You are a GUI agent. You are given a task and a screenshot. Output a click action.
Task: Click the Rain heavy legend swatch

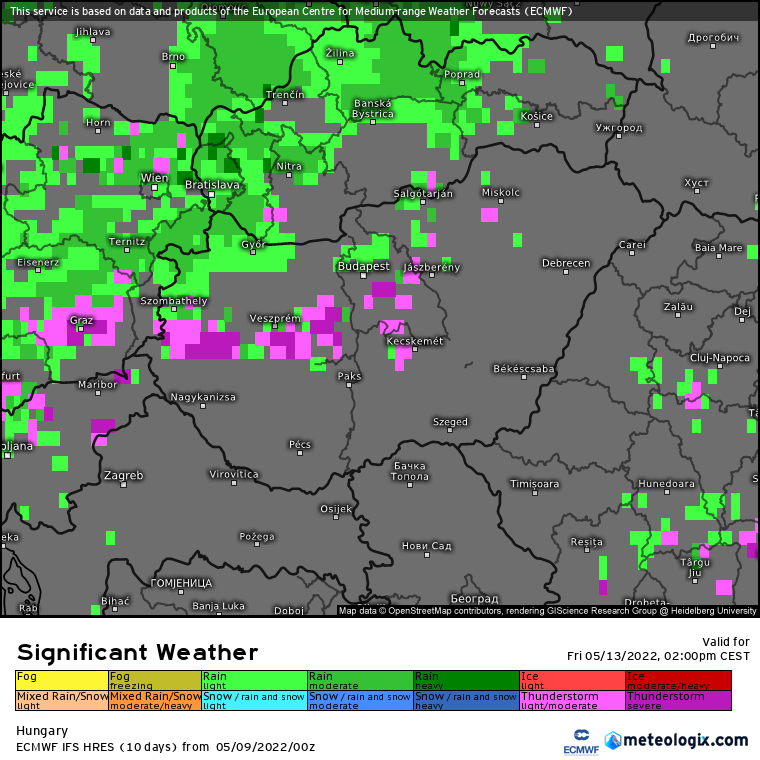(x=464, y=680)
